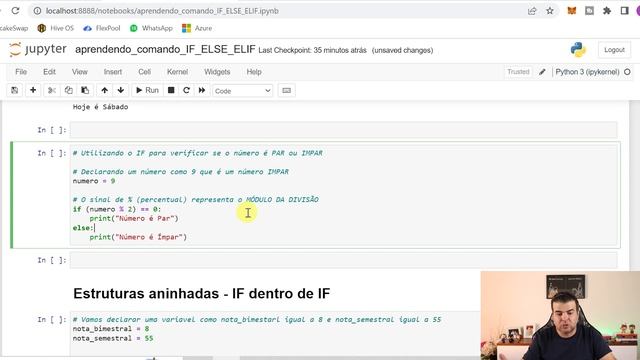Click output text Hoje é Sábado
The height and width of the screenshot is (360, 640).
coord(100,107)
